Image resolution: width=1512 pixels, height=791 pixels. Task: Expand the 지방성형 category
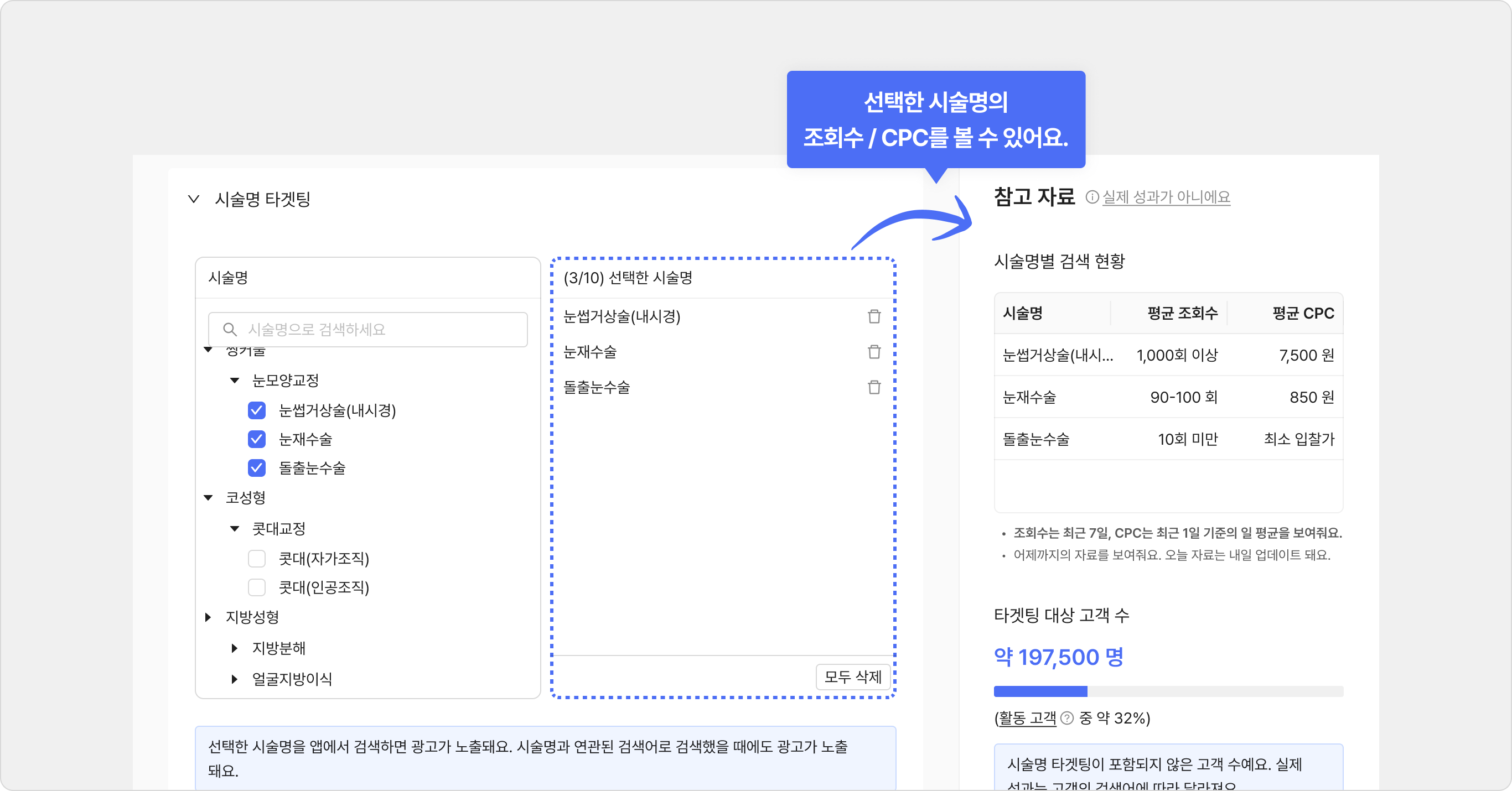(208, 617)
